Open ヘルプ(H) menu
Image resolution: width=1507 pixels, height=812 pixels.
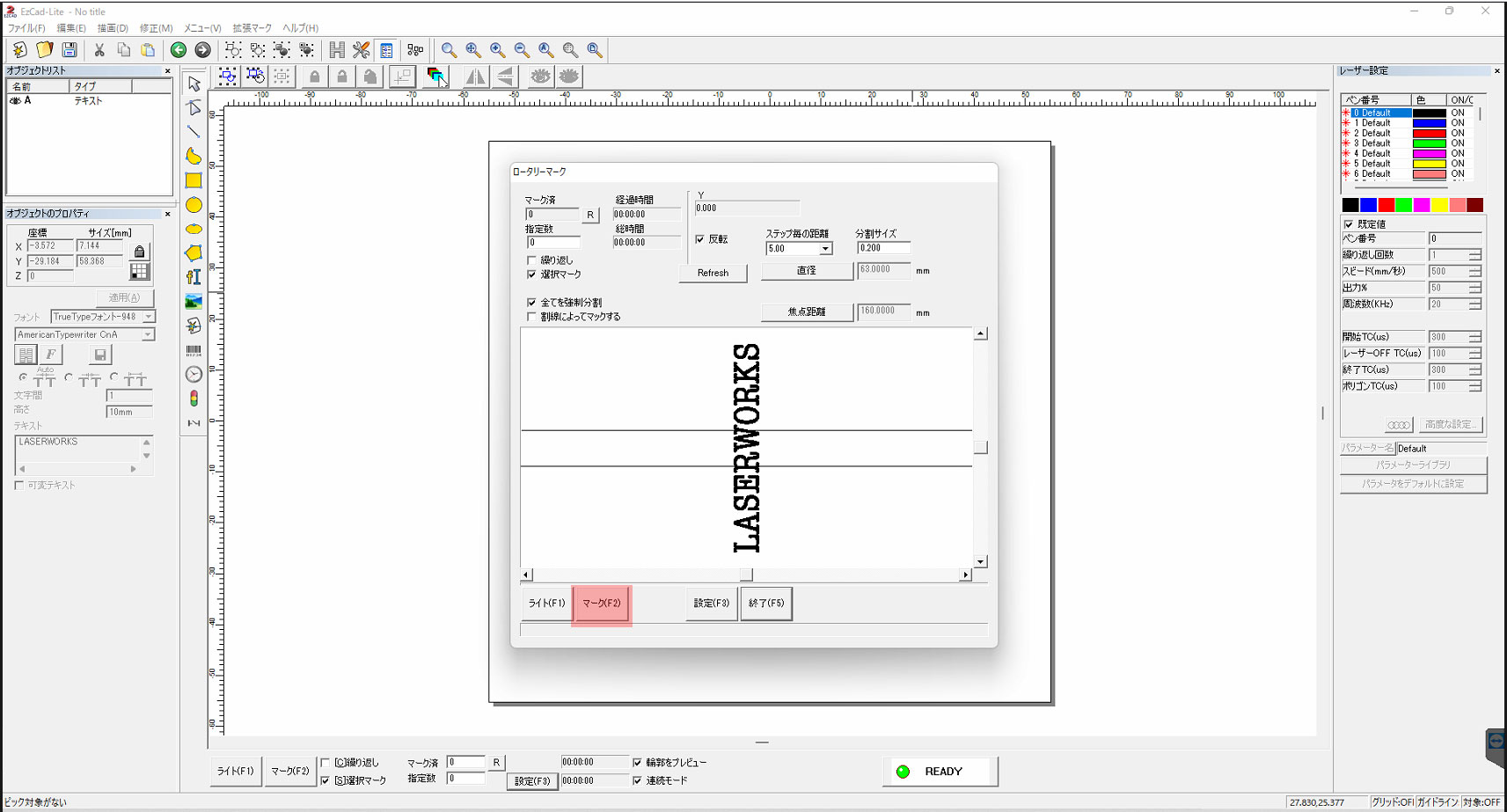(x=300, y=28)
